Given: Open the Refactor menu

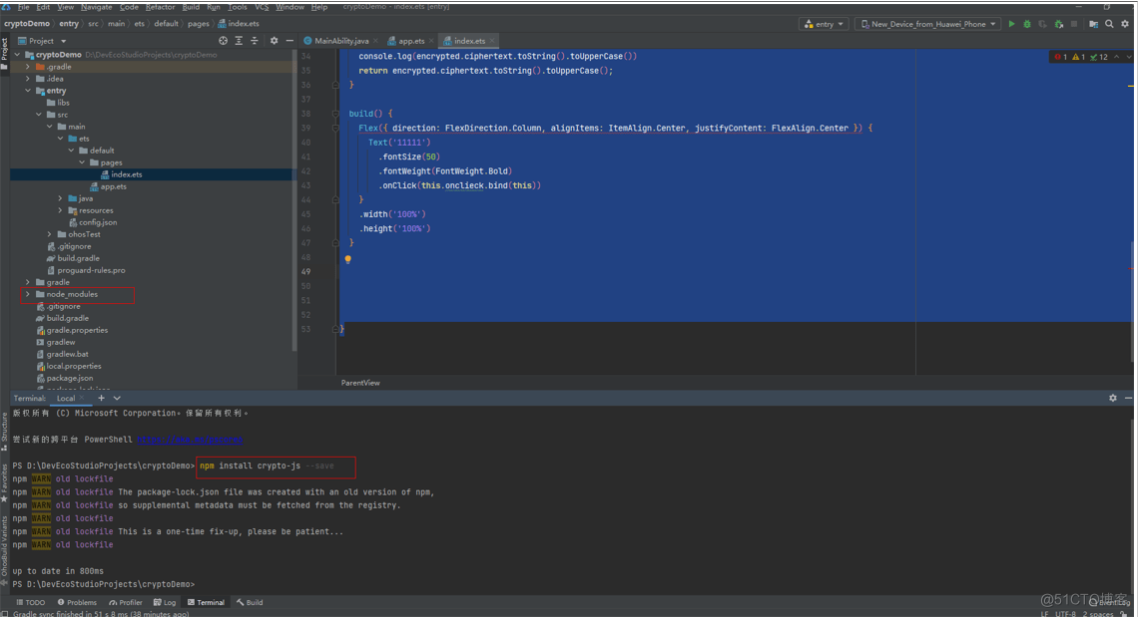Looking at the screenshot, I should [160, 7].
